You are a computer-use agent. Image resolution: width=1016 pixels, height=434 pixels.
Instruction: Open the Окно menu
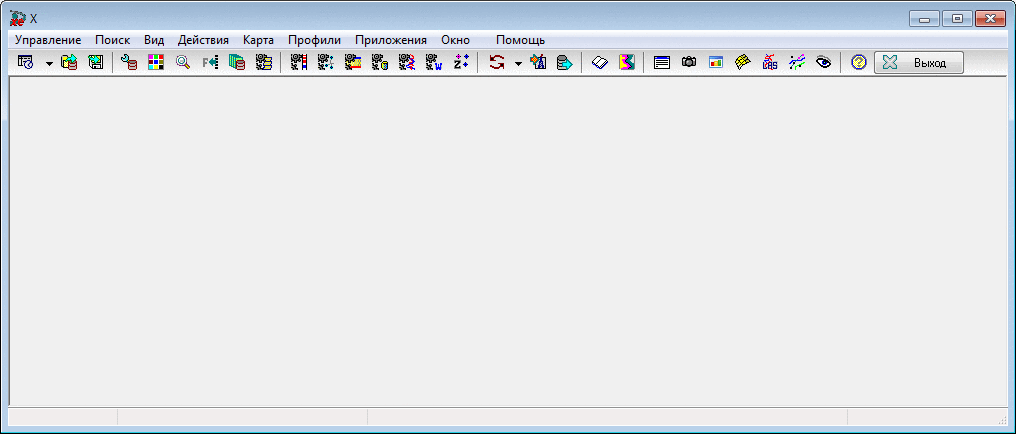pos(455,40)
